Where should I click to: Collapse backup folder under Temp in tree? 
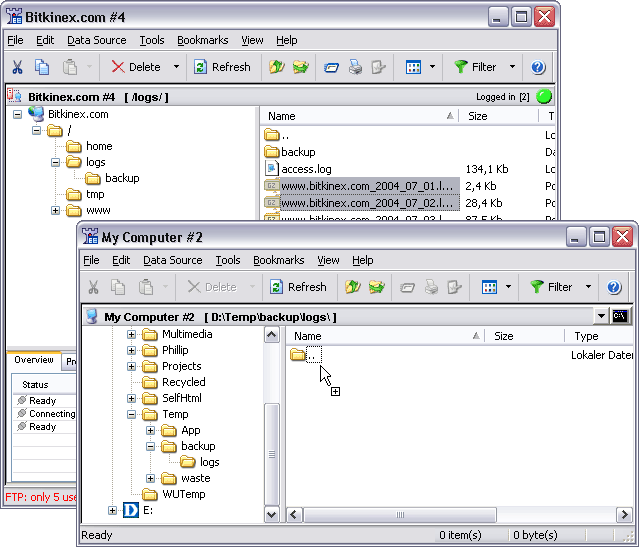coord(150,446)
